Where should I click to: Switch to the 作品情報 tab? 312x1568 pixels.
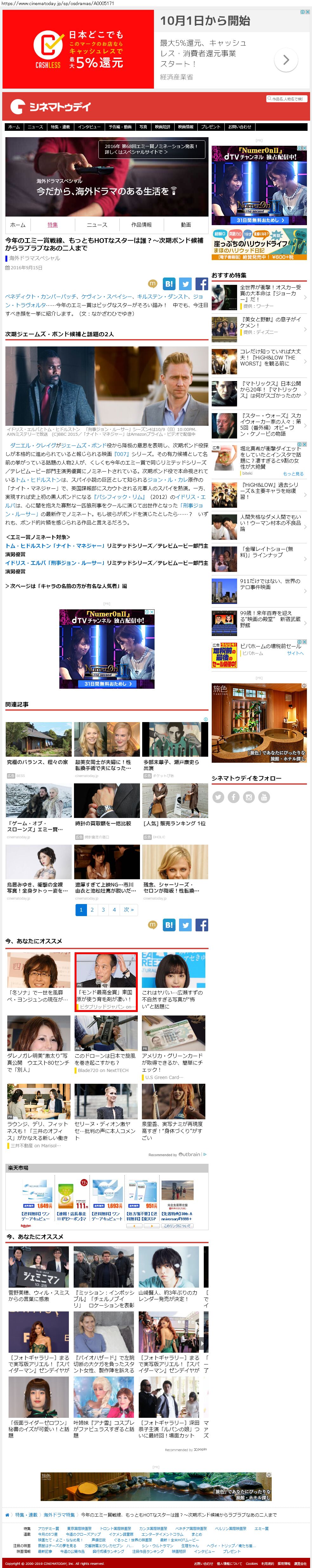click(141, 224)
